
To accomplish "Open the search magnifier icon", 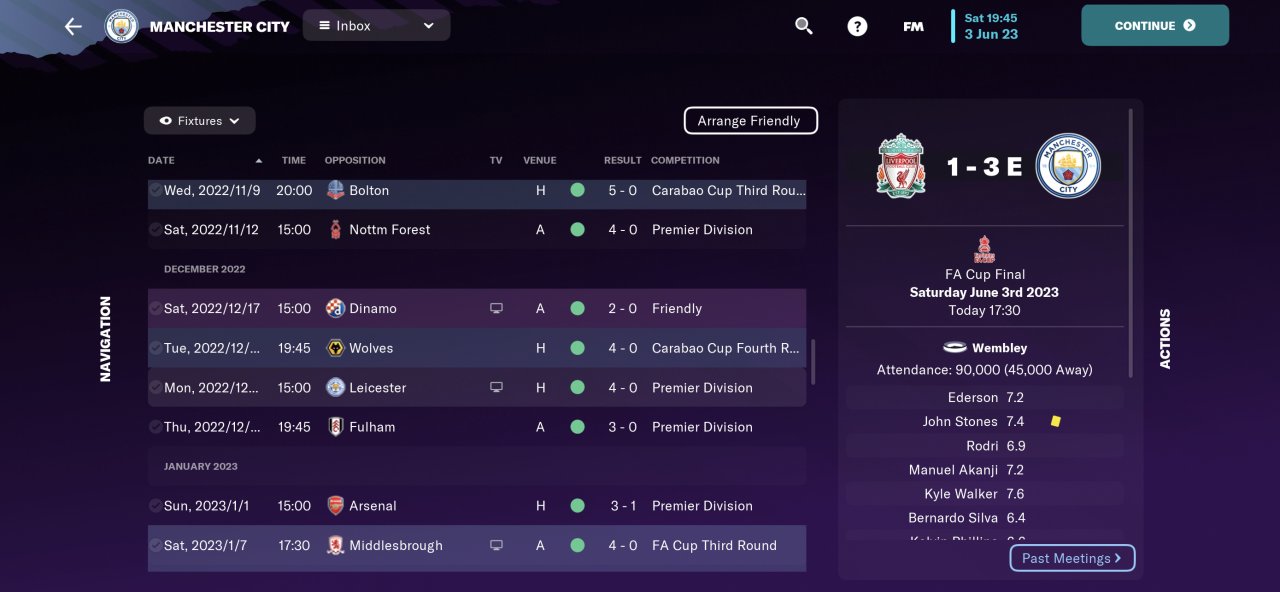I will tap(804, 26).
